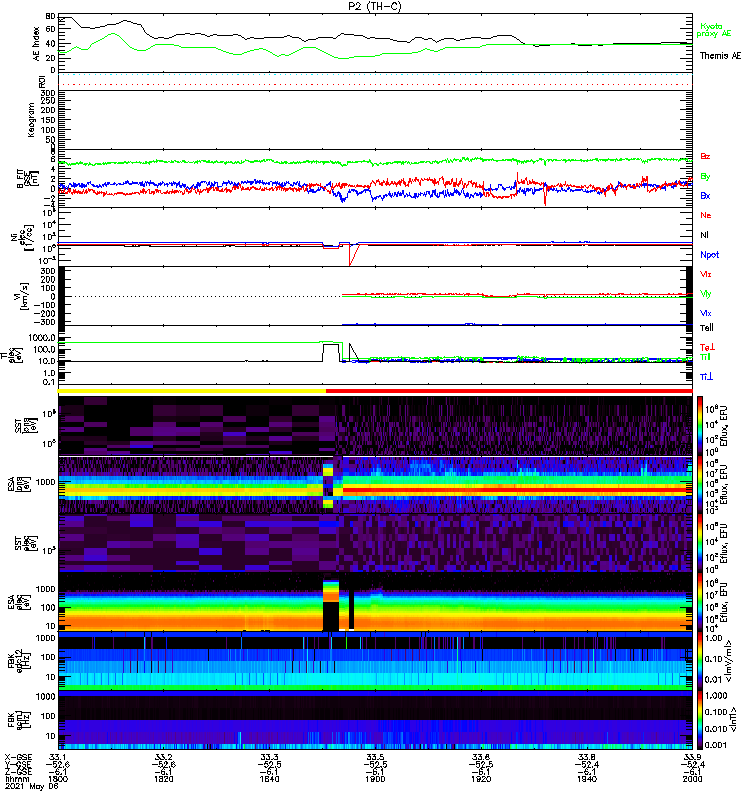Image resolution: width=750 pixels, height=800 pixels.
Task: Click the 'FBK edc12 [Hz]' axis label
Action: pyautogui.click(x=19, y=661)
